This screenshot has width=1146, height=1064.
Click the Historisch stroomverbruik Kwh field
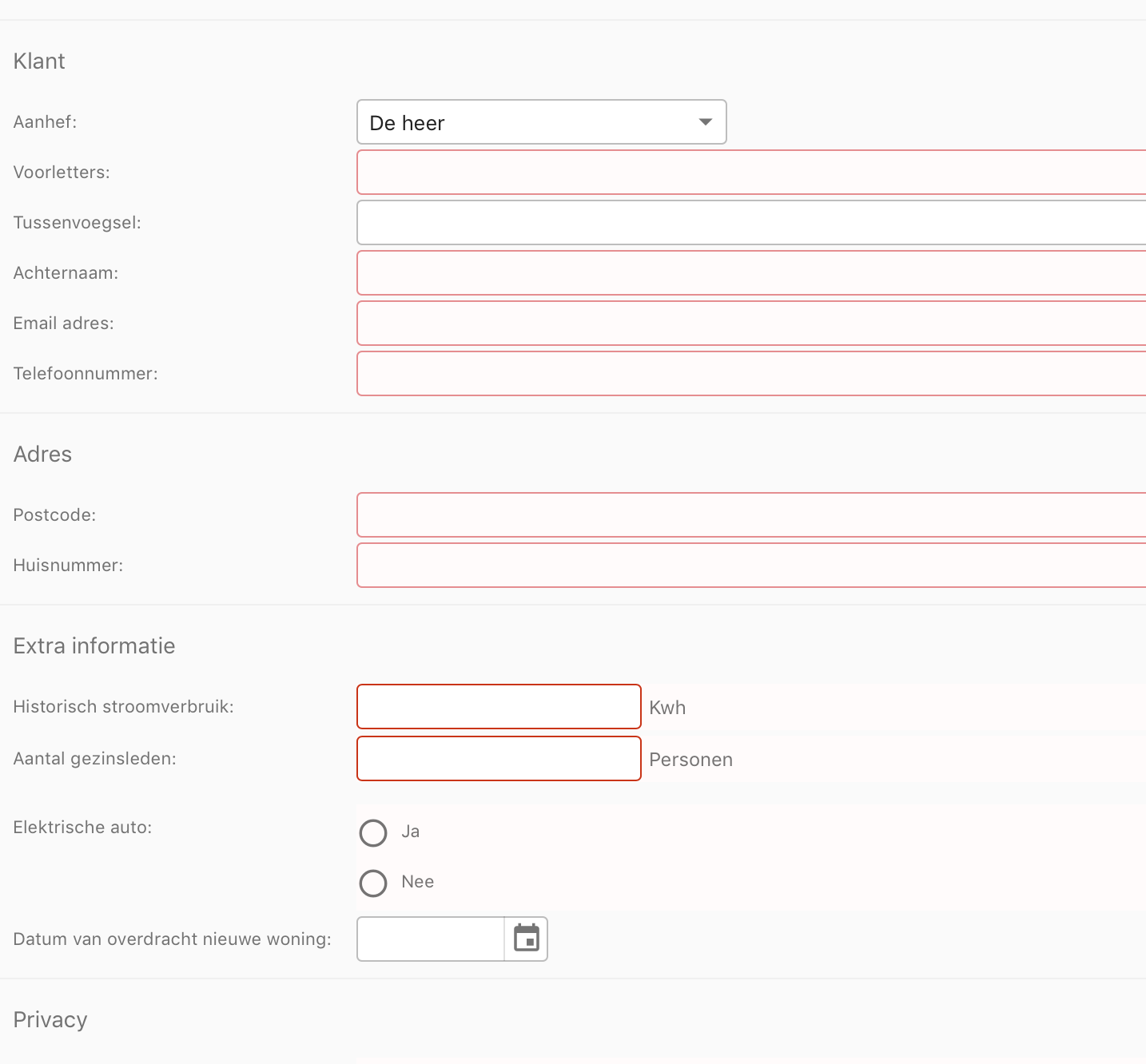pos(498,706)
